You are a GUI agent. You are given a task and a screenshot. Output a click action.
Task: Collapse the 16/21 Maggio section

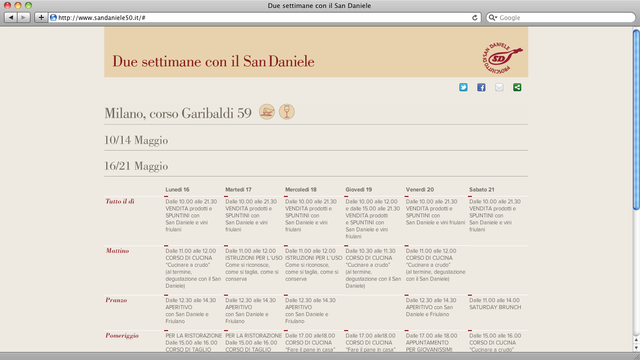pyautogui.click(x=136, y=166)
